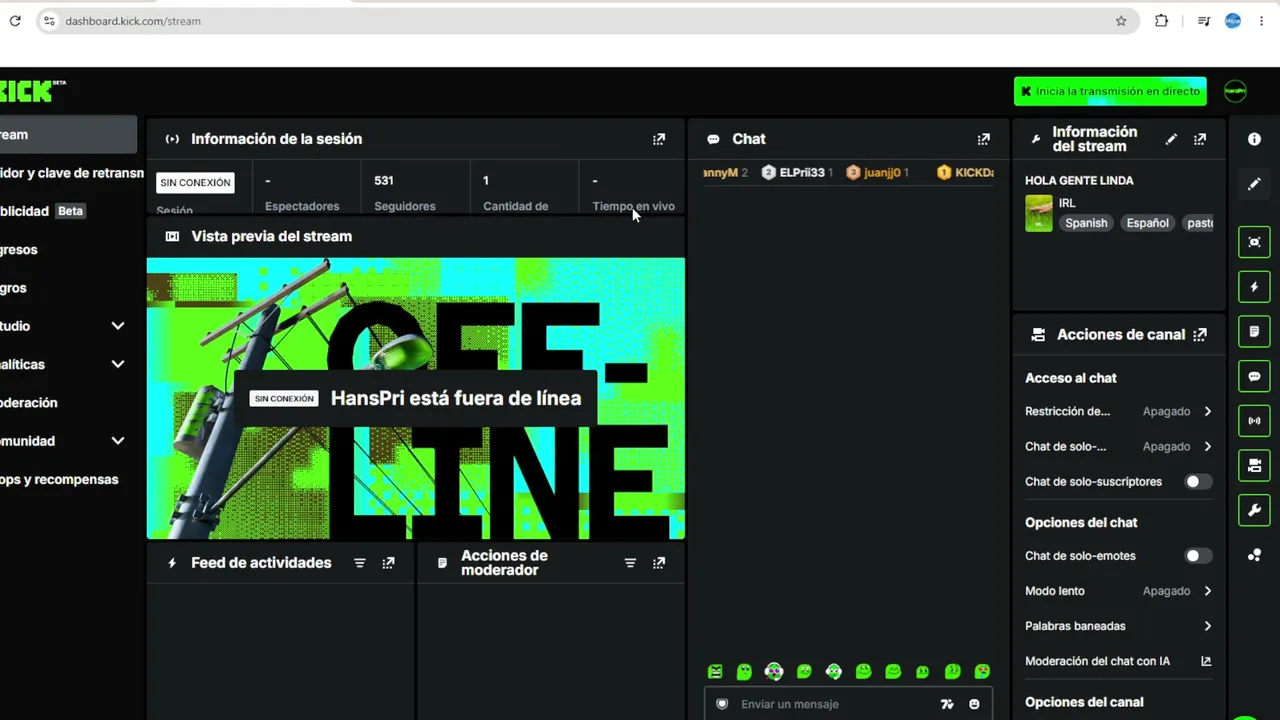Click the IRL category thumbnail

point(1039,213)
